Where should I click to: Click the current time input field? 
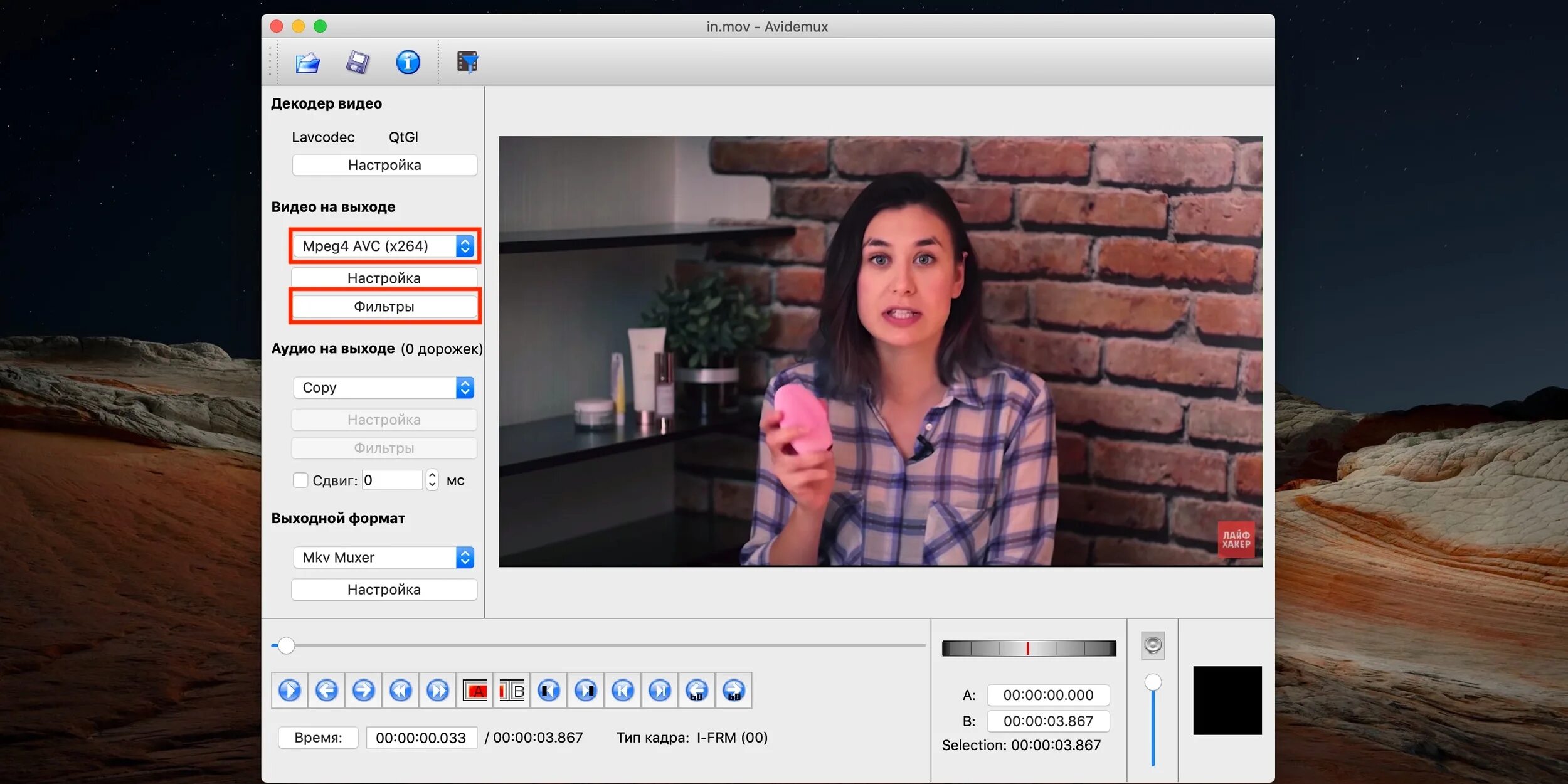(x=420, y=738)
